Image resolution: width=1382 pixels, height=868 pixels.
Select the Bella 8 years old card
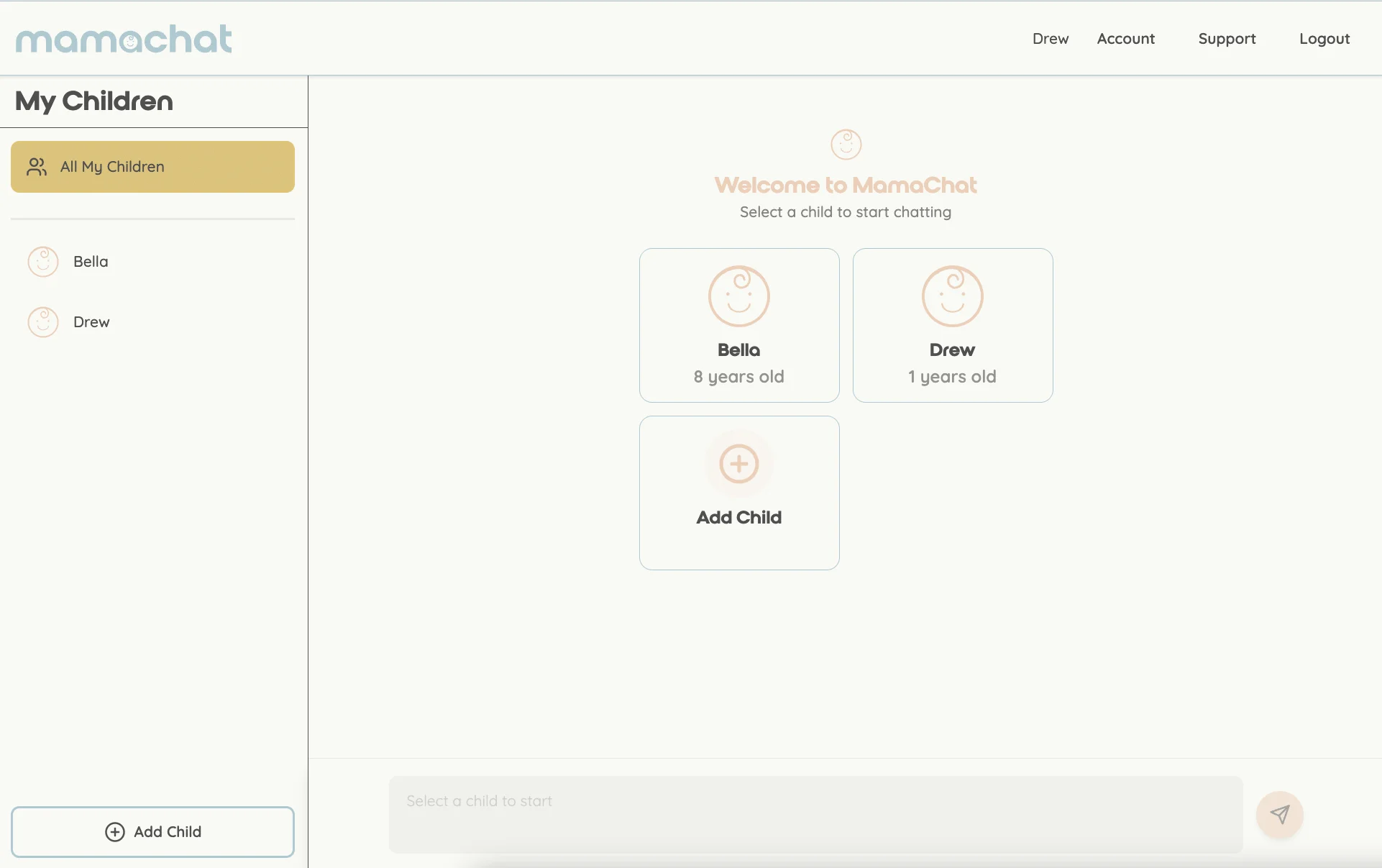[738, 325]
